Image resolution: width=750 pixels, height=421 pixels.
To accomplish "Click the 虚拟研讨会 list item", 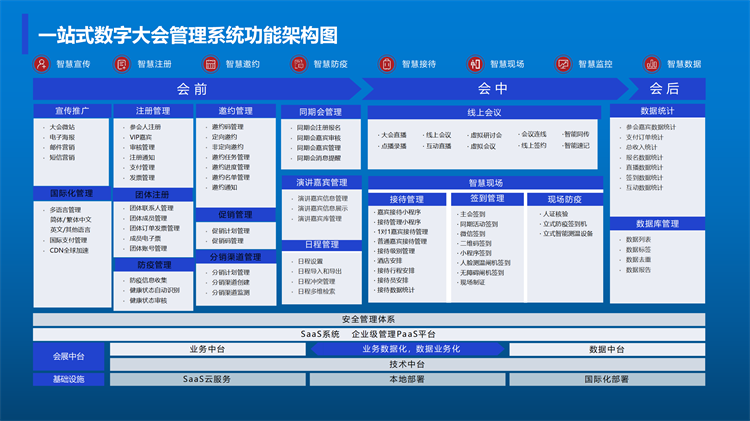I will pos(486,135).
